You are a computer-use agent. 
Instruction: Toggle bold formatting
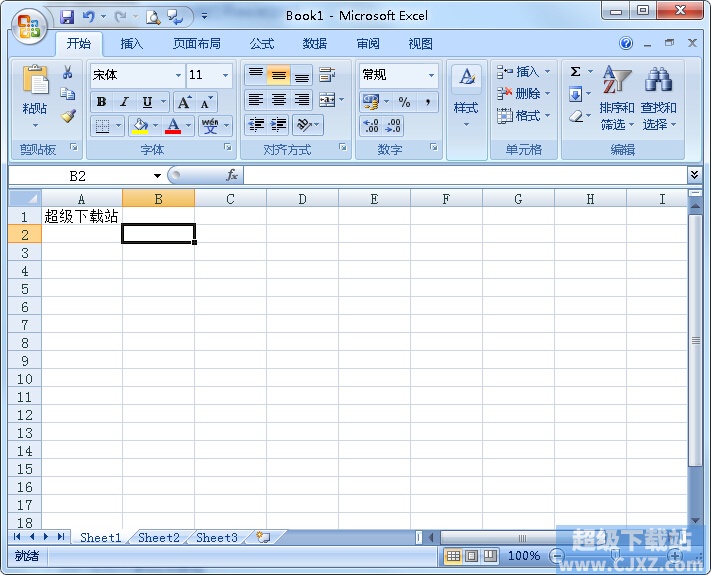(101, 102)
